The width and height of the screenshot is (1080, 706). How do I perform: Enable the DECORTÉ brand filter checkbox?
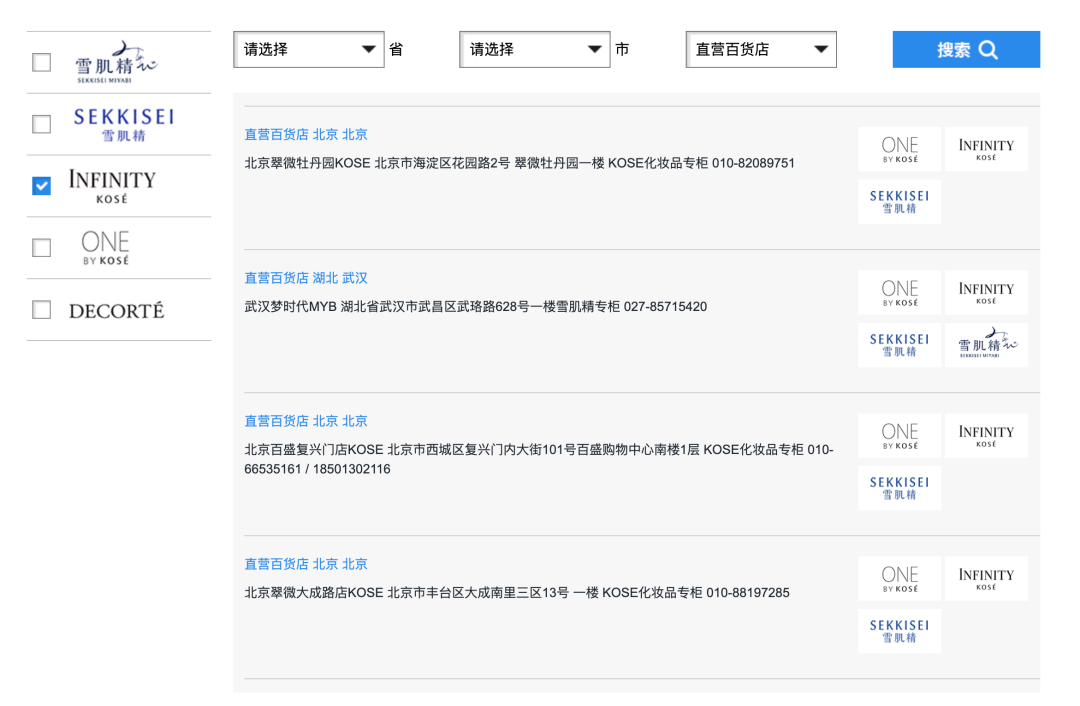pyautogui.click(x=41, y=310)
